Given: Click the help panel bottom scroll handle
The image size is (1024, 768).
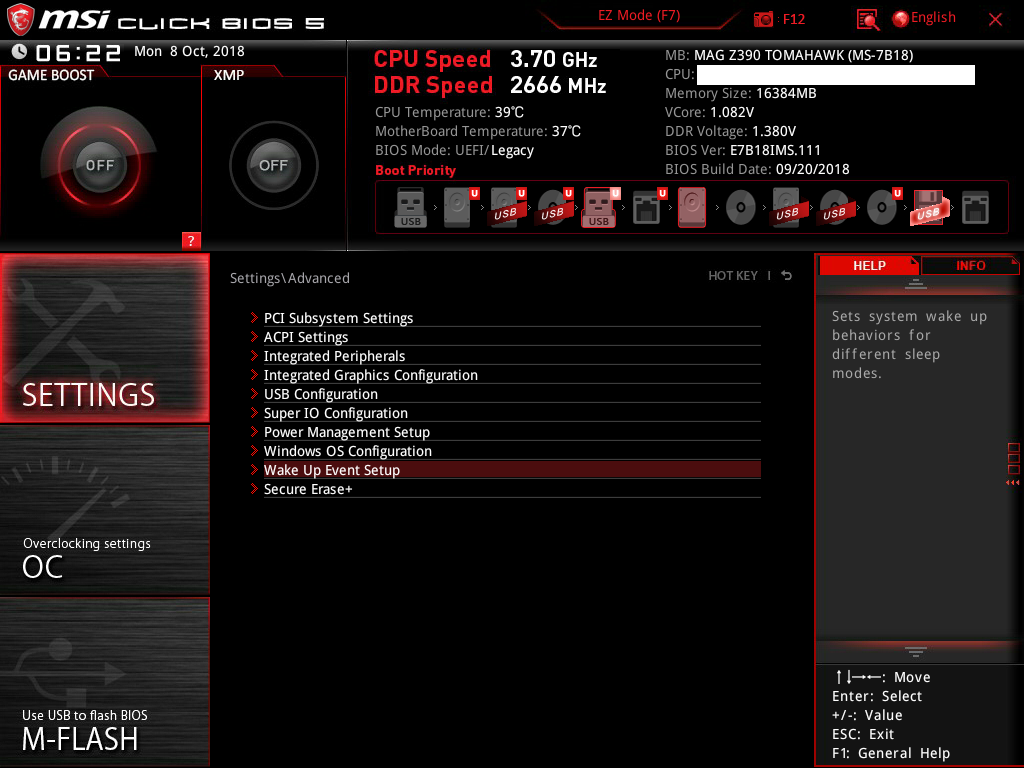Looking at the screenshot, I should coord(916,652).
